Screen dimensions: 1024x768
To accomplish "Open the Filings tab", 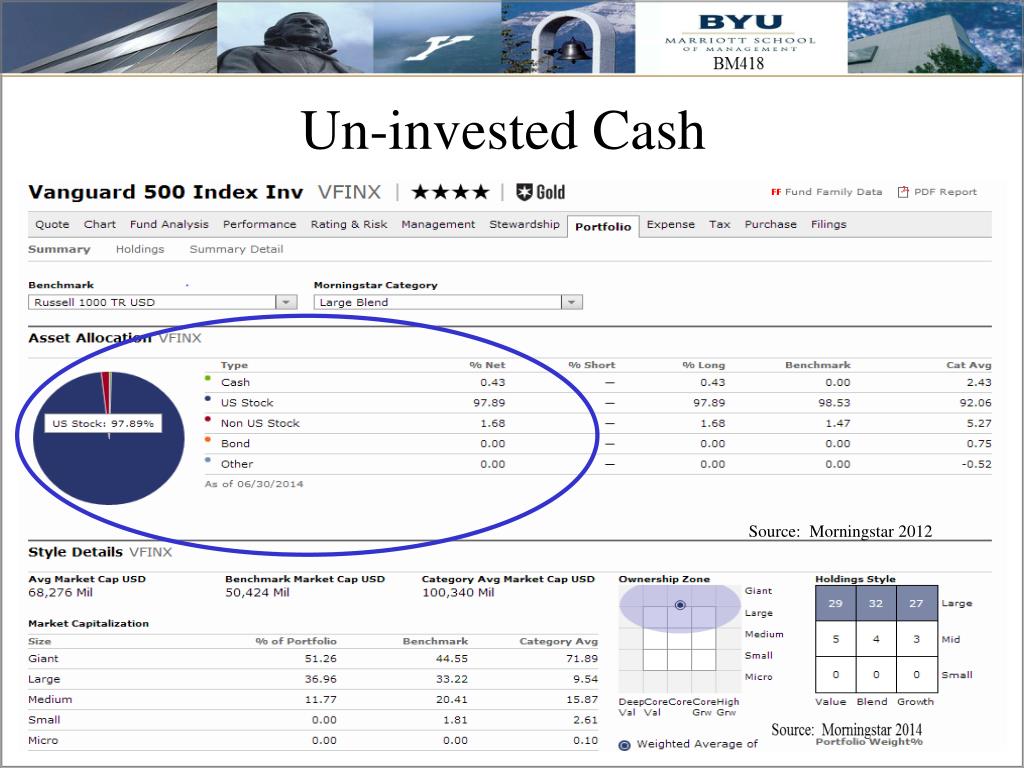I will pos(829,224).
